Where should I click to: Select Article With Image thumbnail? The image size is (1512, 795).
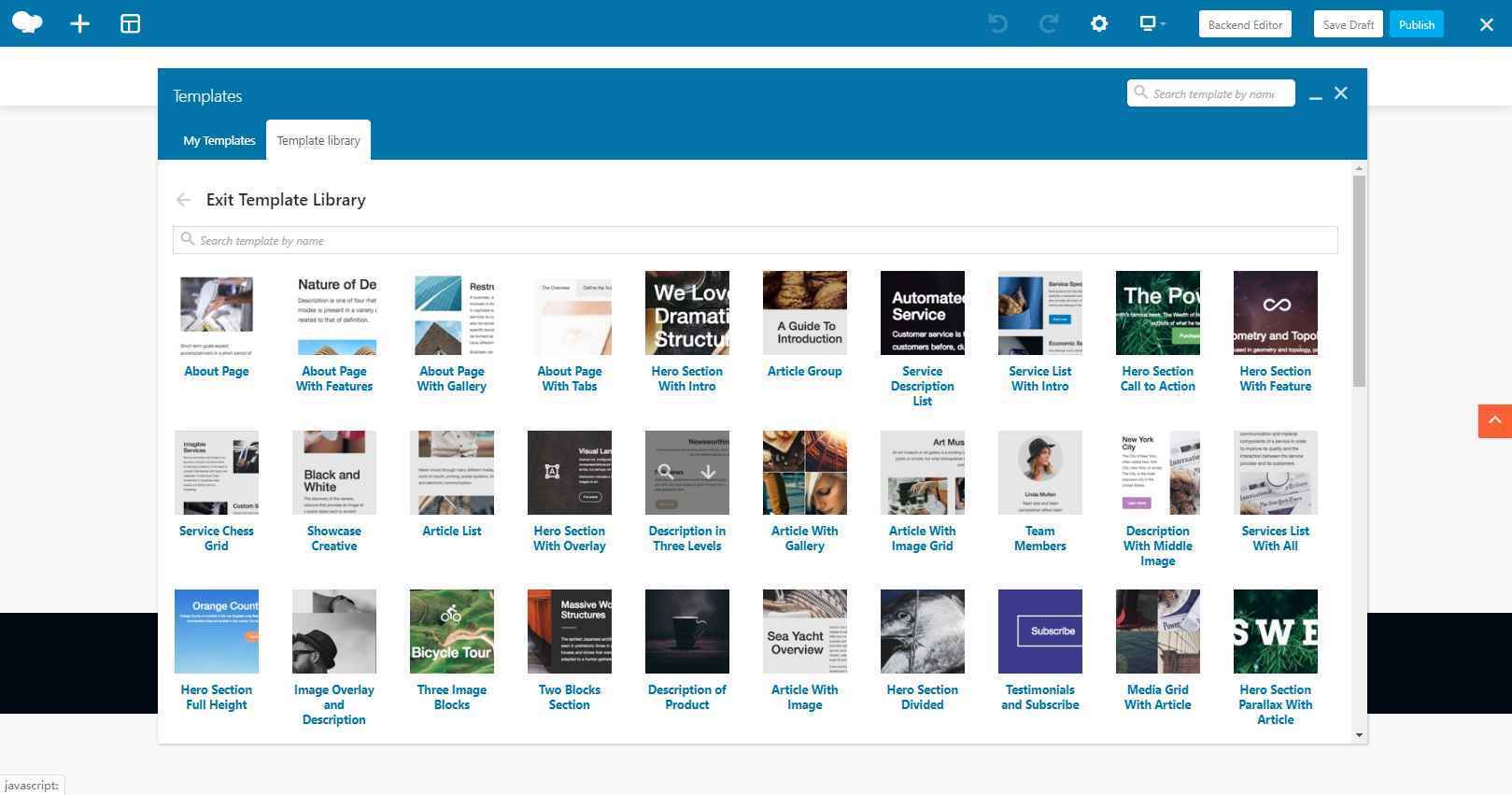(x=805, y=632)
